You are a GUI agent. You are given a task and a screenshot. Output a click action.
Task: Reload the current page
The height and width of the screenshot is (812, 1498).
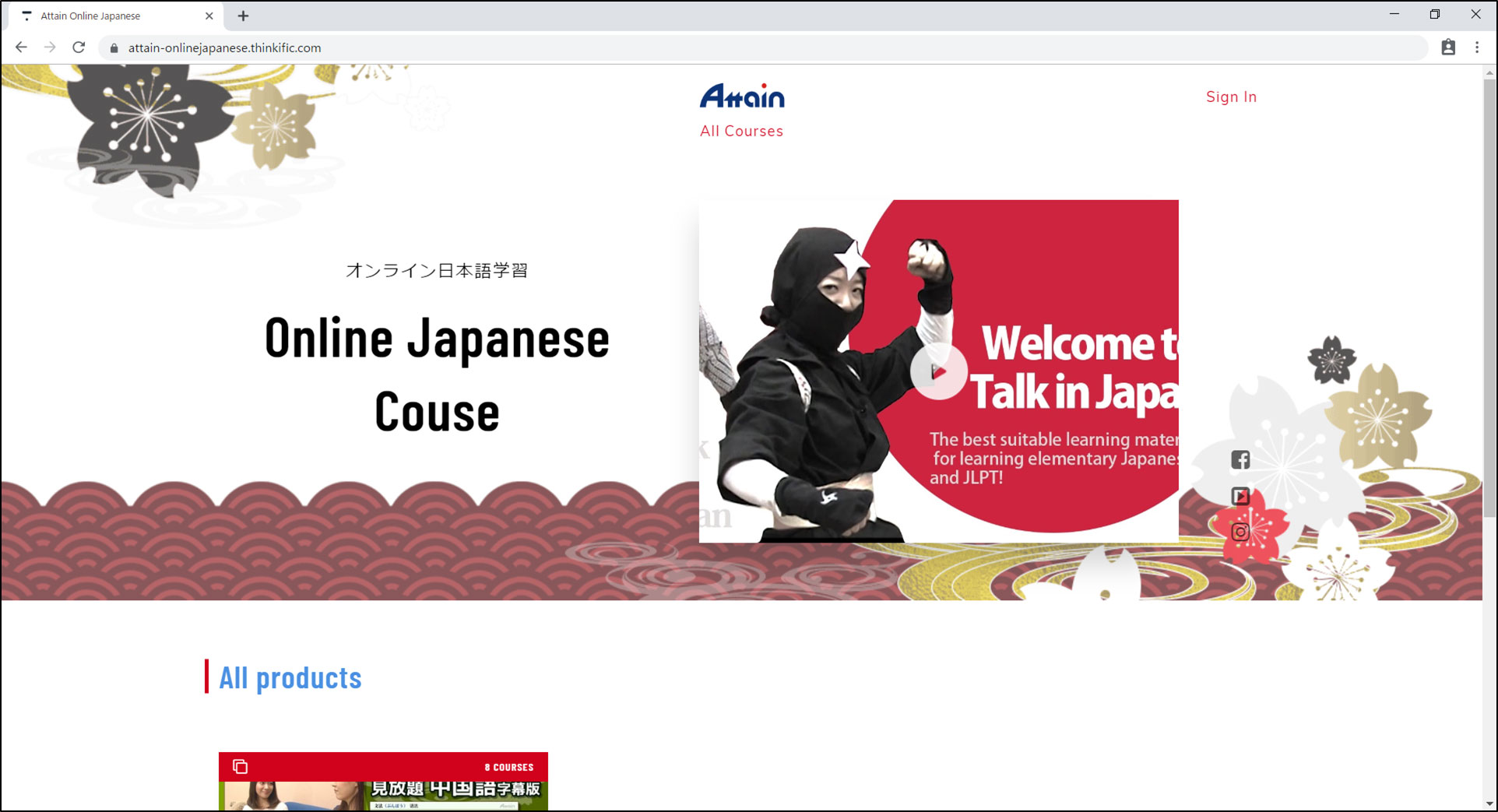tap(79, 47)
